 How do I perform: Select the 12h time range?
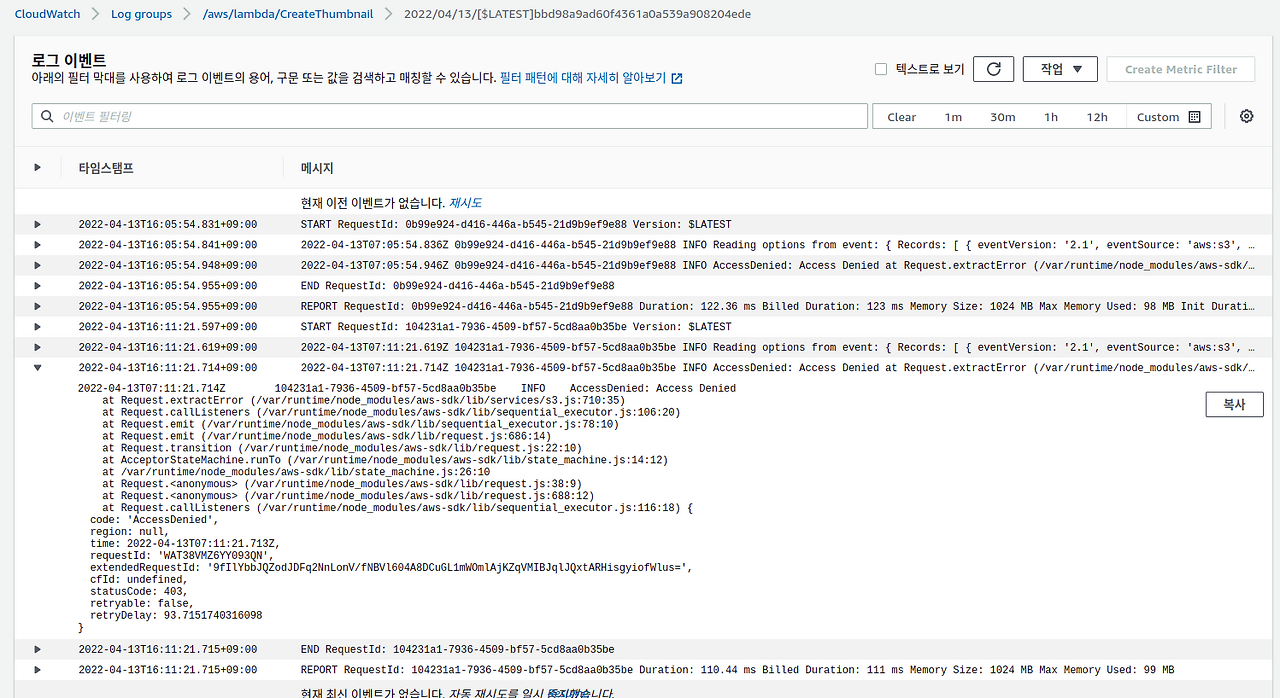(1097, 117)
